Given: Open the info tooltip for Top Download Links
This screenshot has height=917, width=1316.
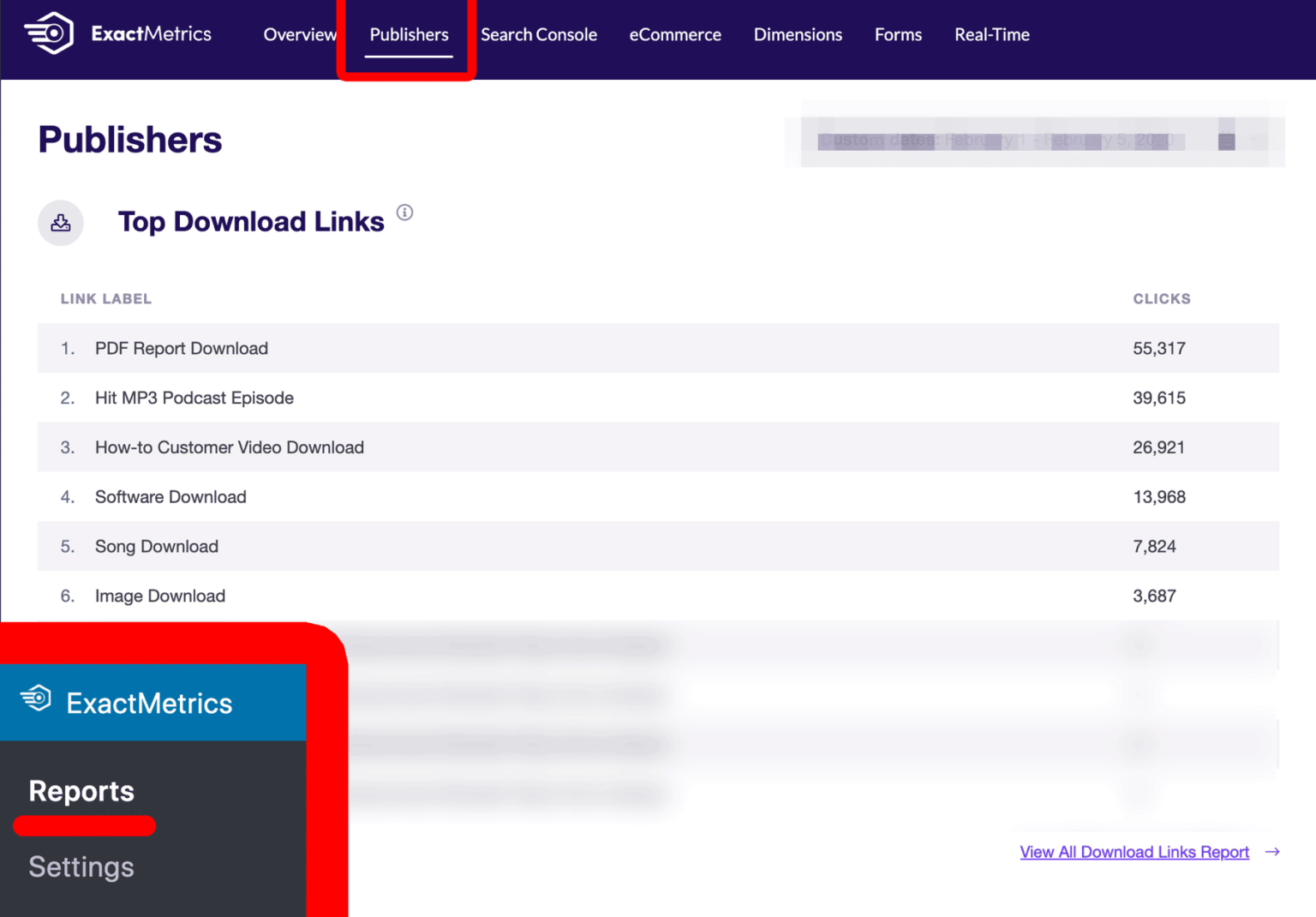Looking at the screenshot, I should click(x=404, y=212).
